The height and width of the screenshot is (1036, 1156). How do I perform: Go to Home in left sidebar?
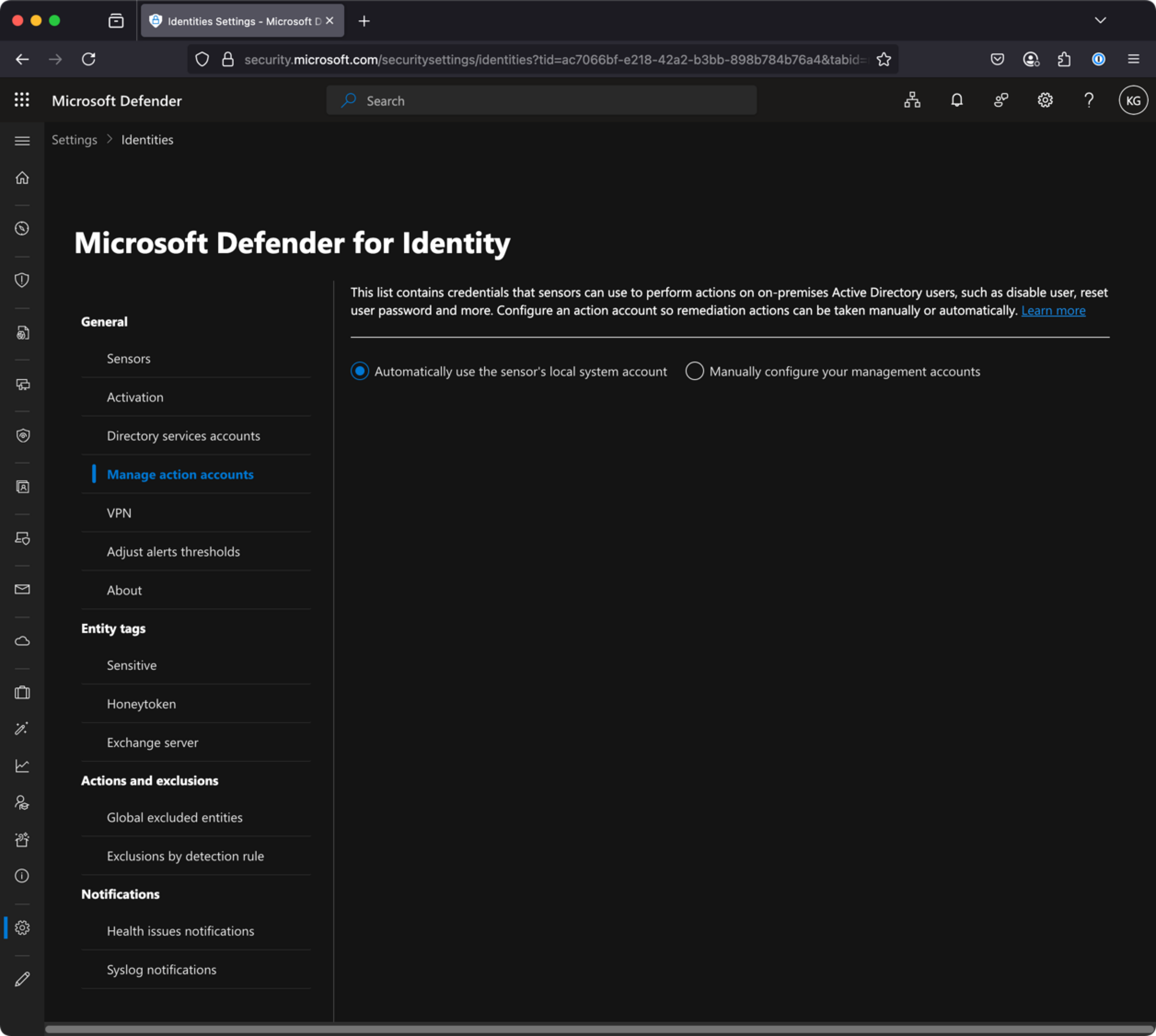[x=22, y=178]
